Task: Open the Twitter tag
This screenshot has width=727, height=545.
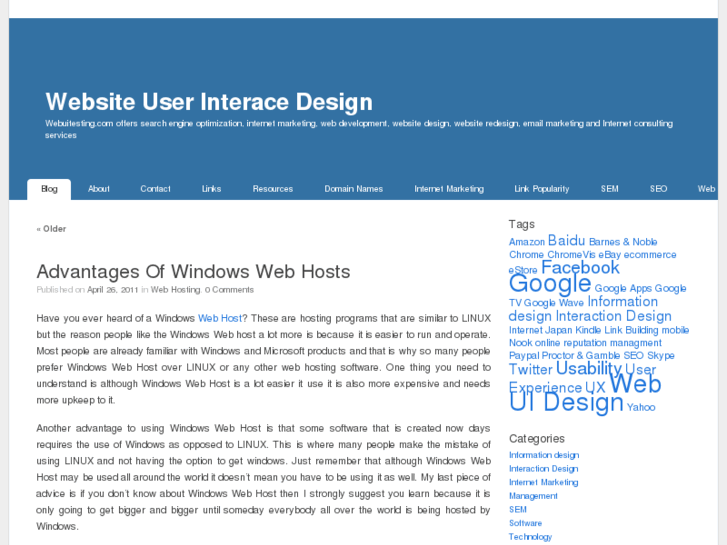Action: point(531,370)
